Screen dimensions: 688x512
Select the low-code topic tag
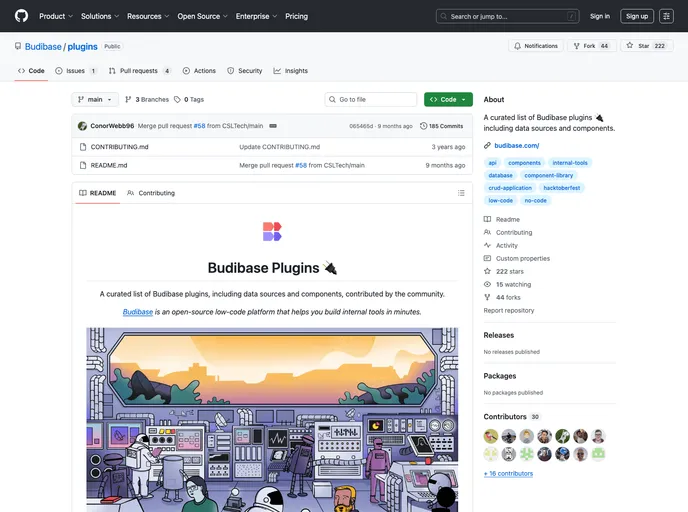[x=500, y=201]
